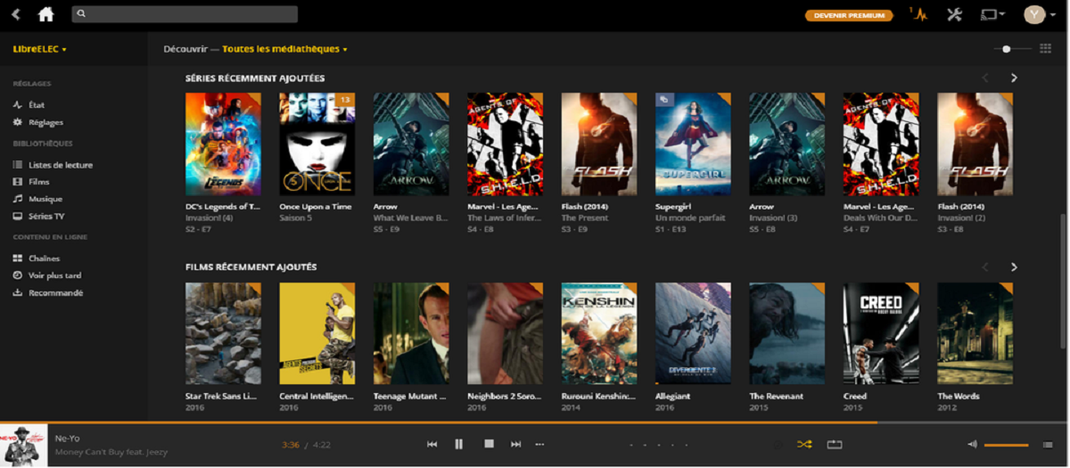
Task: Open the Voir plus tard link
Action: click(55, 275)
